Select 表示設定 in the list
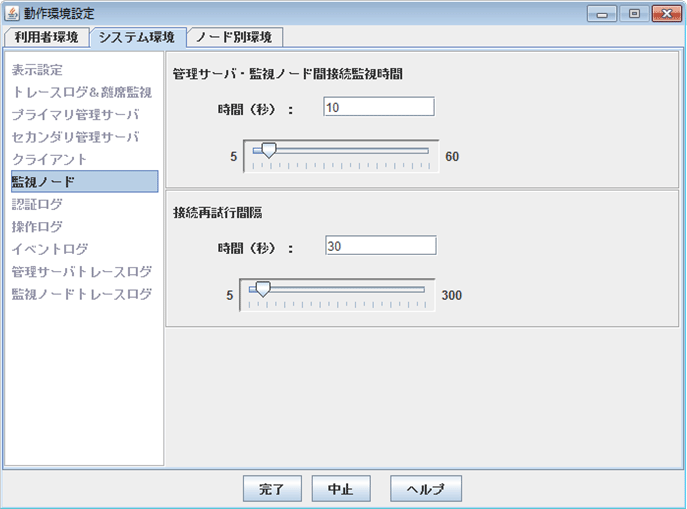Screen dimensions: 687x509 pyautogui.click(x=37, y=70)
